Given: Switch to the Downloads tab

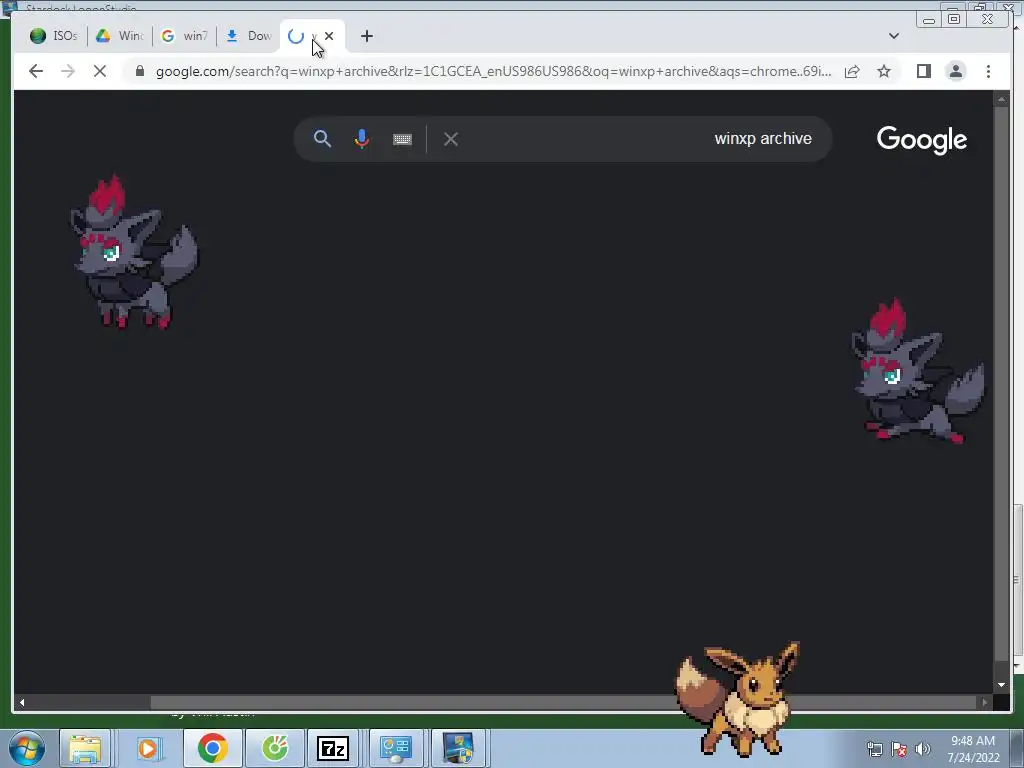Looking at the screenshot, I should 249,36.
